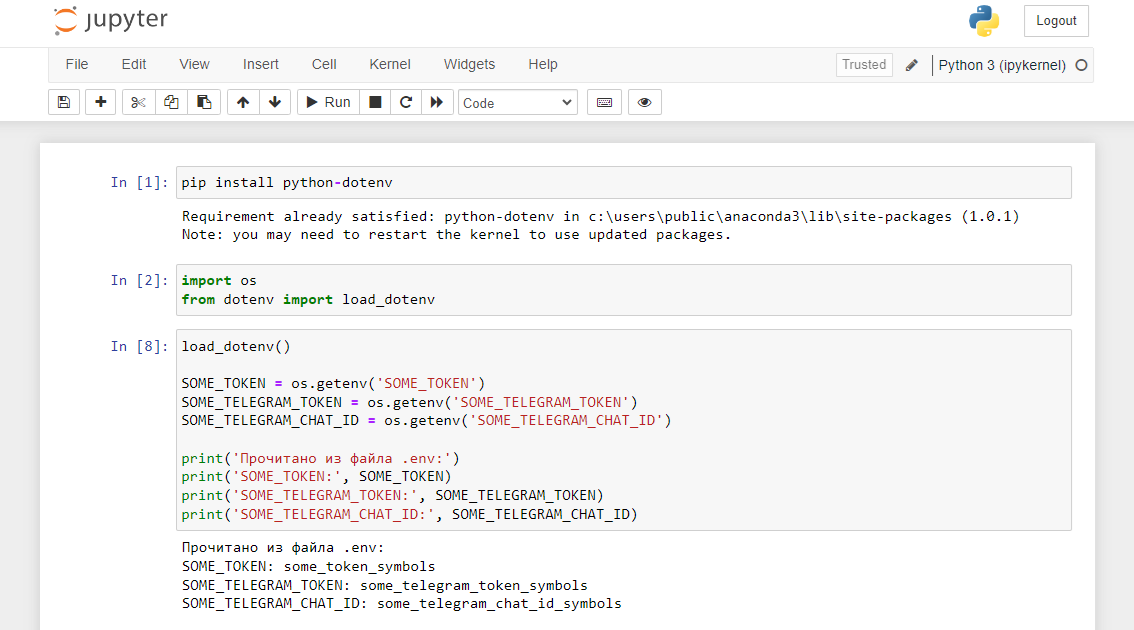1134x630 pixels.
Task: Click code line SOME_TELEGRAM_CHAT_ID = os.getenv
Action: 426,420
